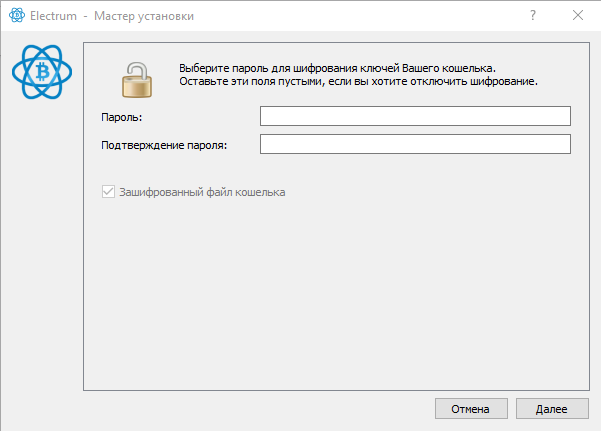Viewport: 601px width, 431px height.
Task: Focus the Пароль input field
Action: pos(414,117)
